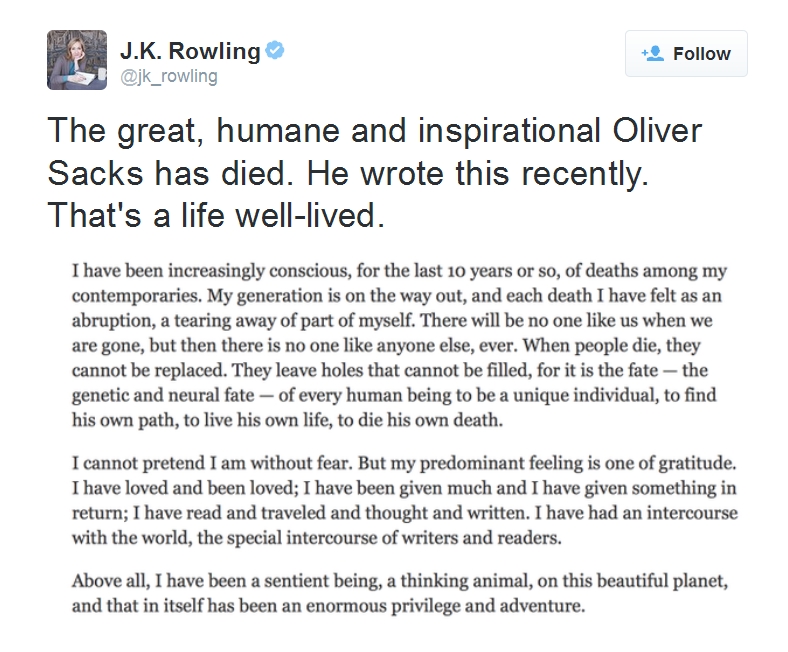Open the J.K. Rowling display name link

point(190,51)
